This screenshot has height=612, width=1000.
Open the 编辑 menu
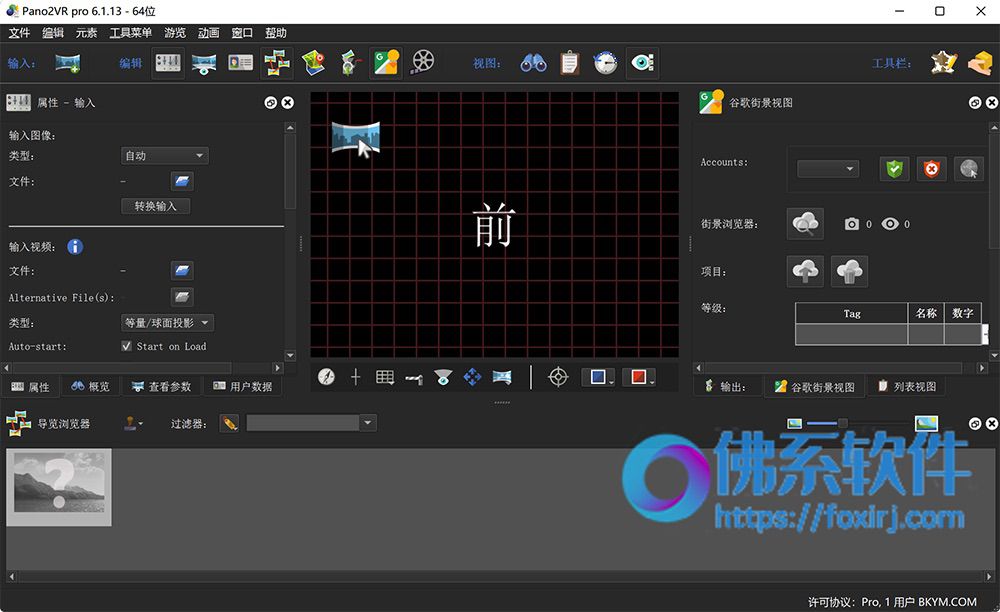point(53,33)
